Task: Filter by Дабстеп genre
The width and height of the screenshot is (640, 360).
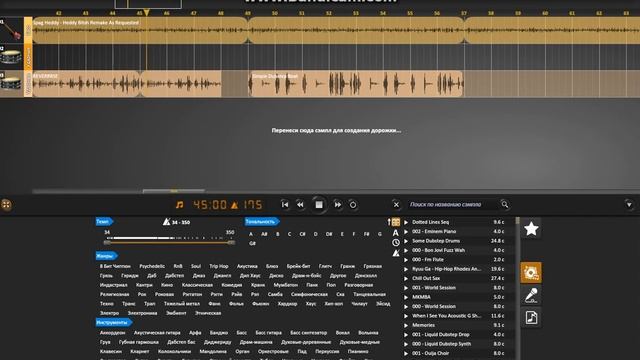Action: (174, 276)
